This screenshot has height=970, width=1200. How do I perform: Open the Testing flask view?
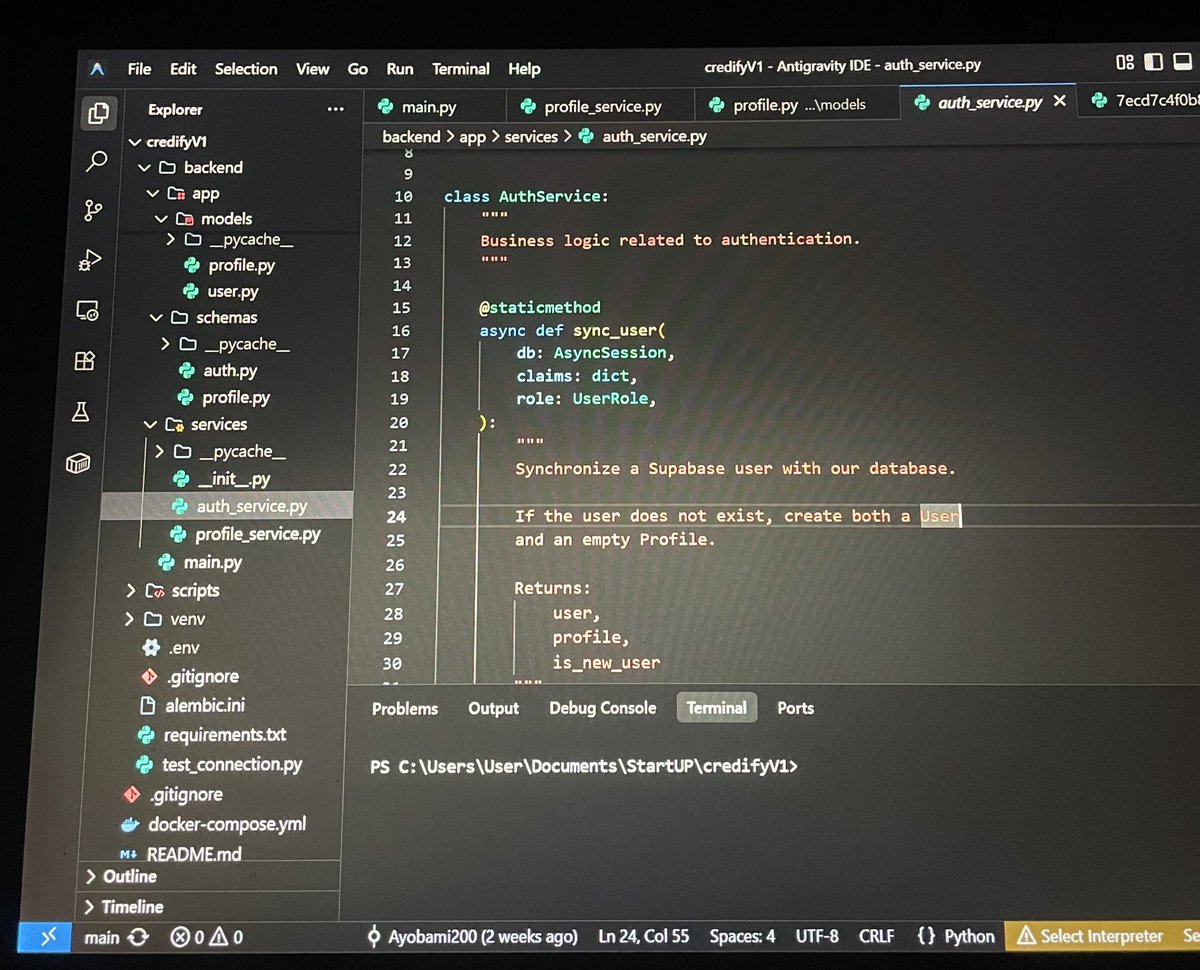81,411
